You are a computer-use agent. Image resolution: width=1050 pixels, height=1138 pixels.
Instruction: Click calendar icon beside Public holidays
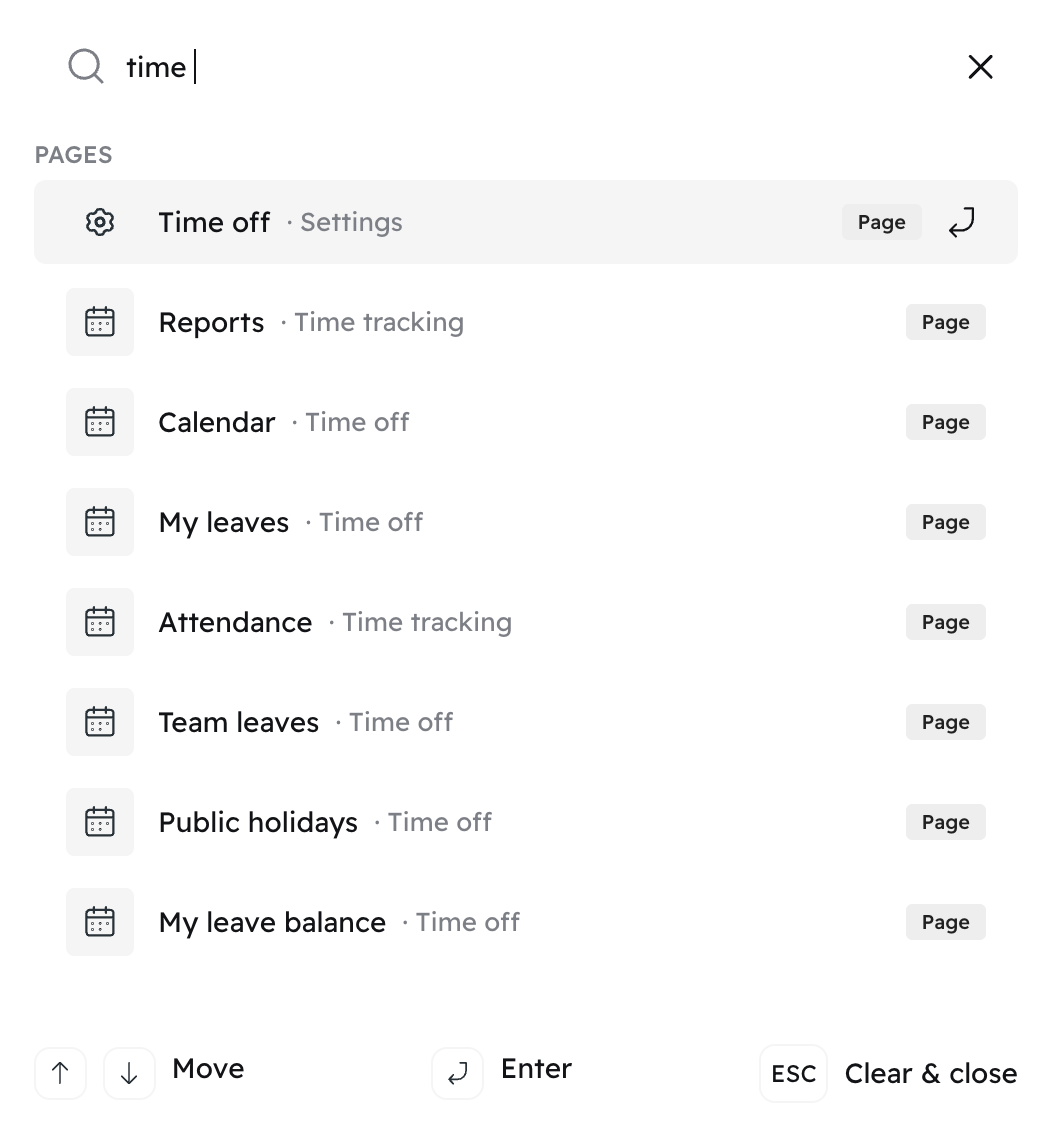100,822
